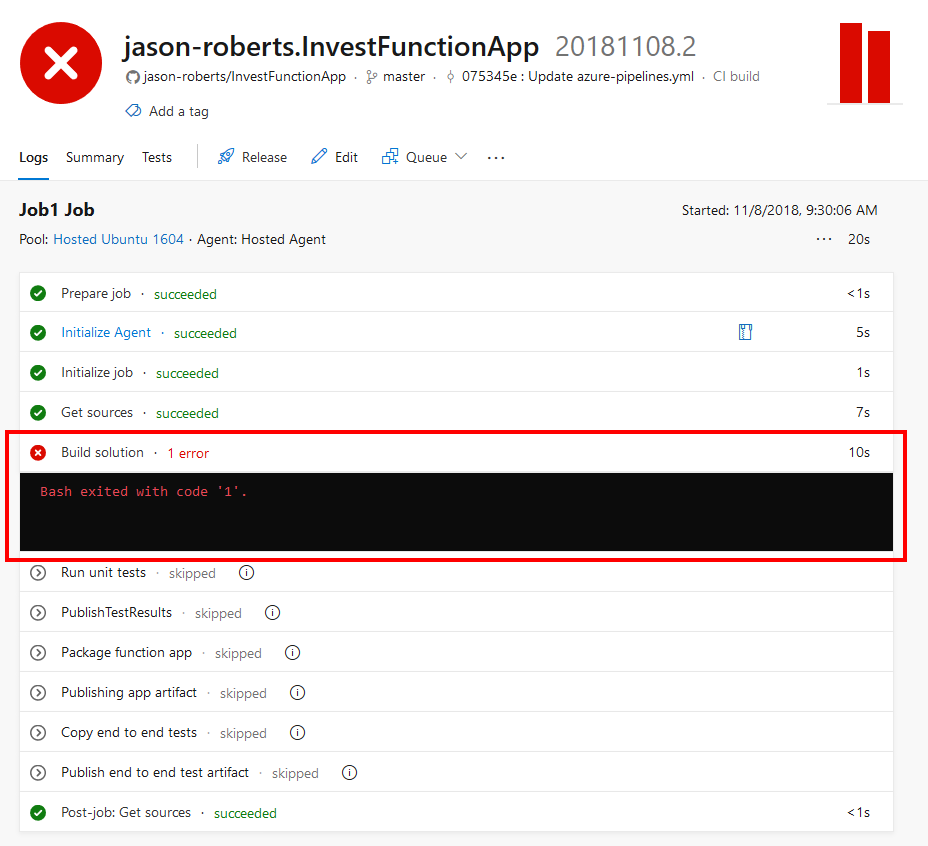
Task: Click the ellipsis beside the 20s job duration
Action: pos(823,239)
